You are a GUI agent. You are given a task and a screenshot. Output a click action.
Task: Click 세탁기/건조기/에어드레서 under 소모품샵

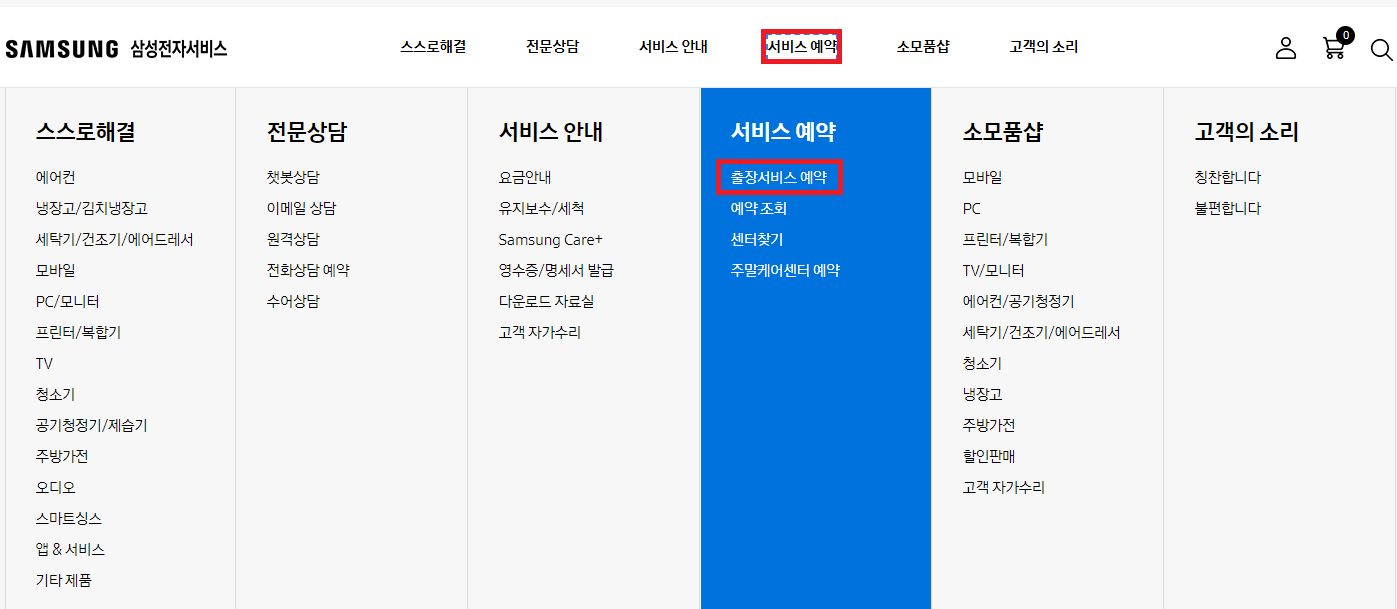tap(1041, 333)
